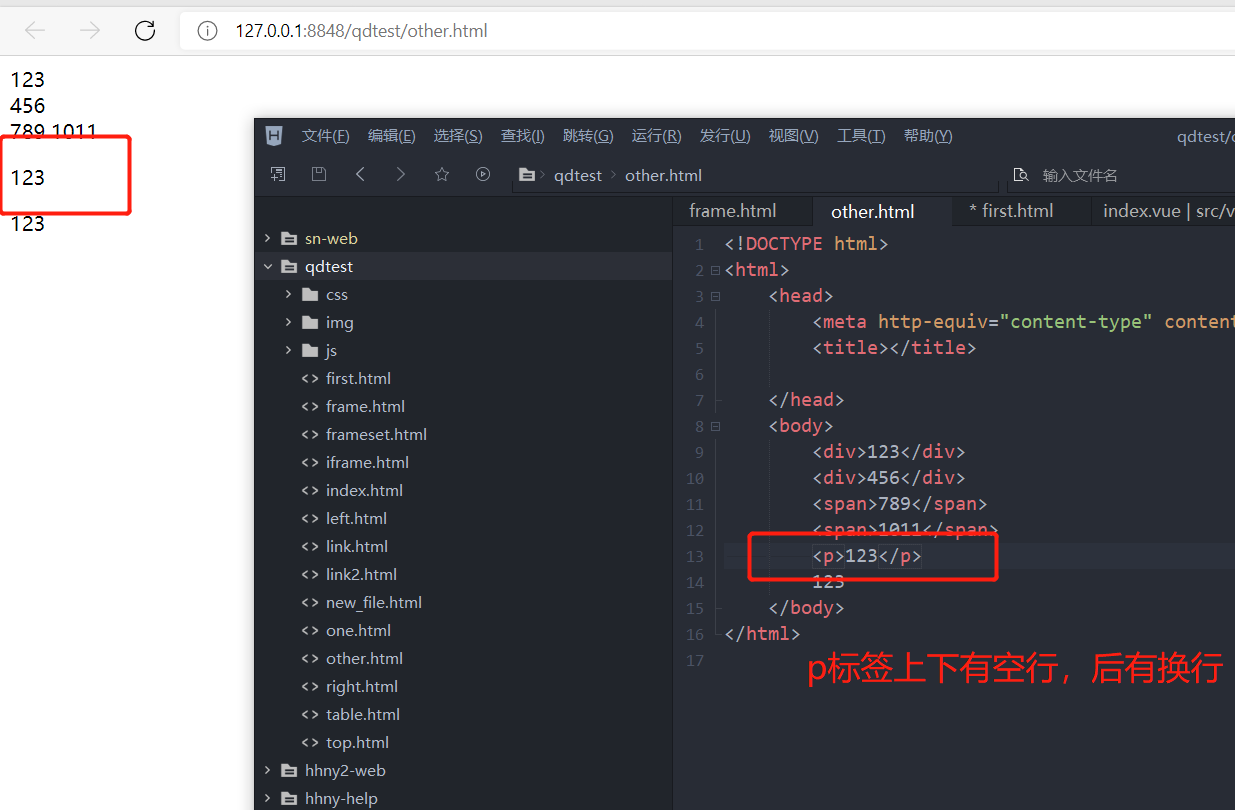Screen dimensions: 1235x810
Task: Click the <title></title> code line
Action: pos(894,348)
